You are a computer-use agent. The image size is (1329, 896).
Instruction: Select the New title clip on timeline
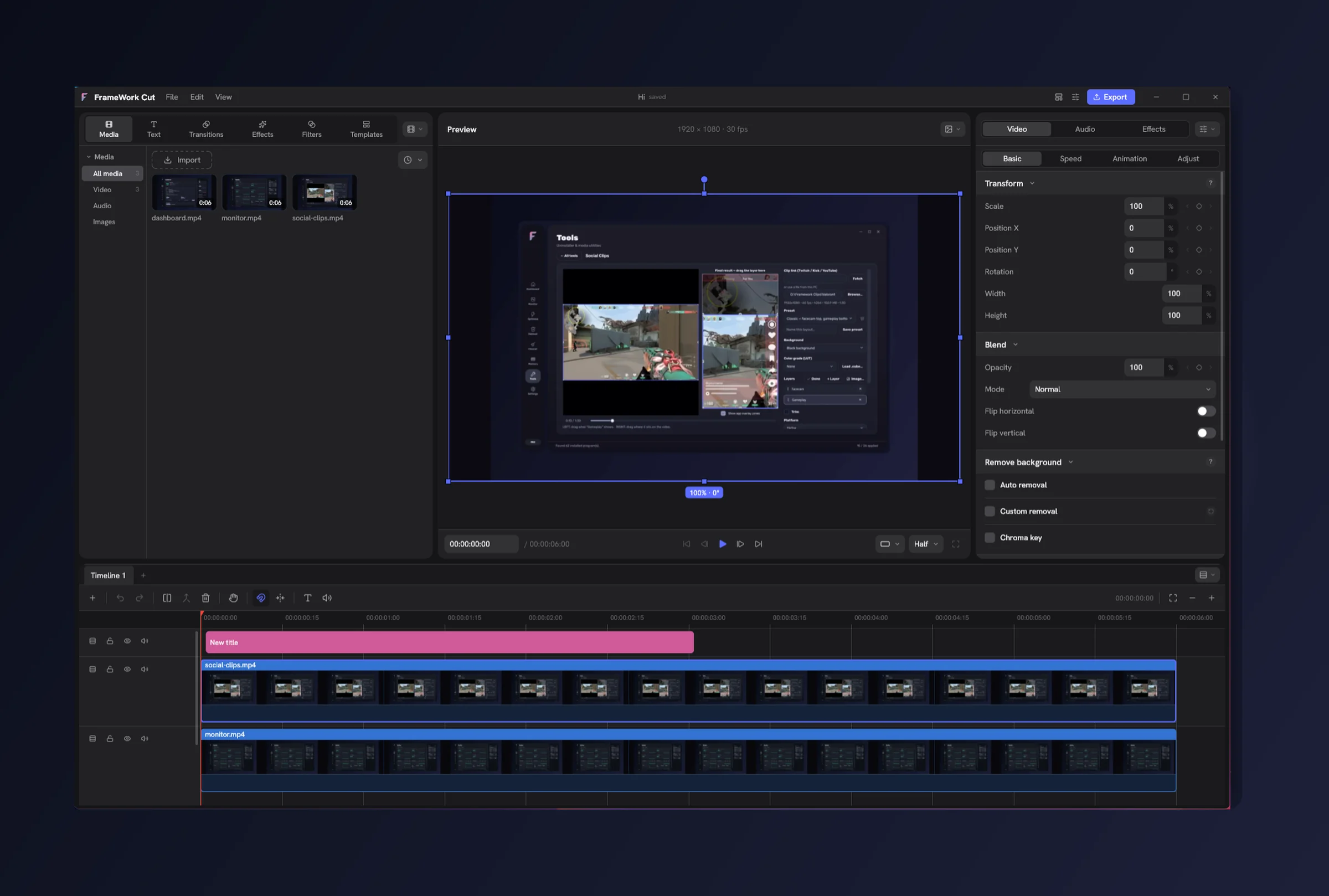(x=450, y=642)
